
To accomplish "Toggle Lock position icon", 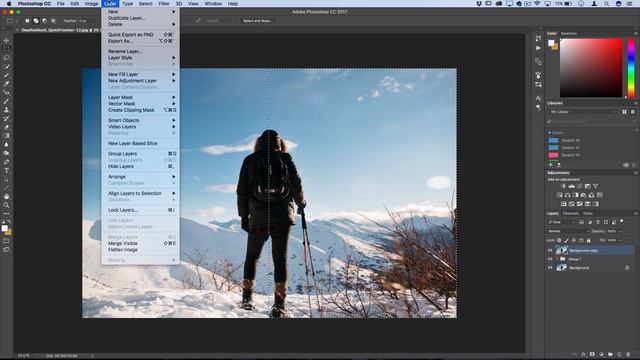I will click(x=573, y=240).
